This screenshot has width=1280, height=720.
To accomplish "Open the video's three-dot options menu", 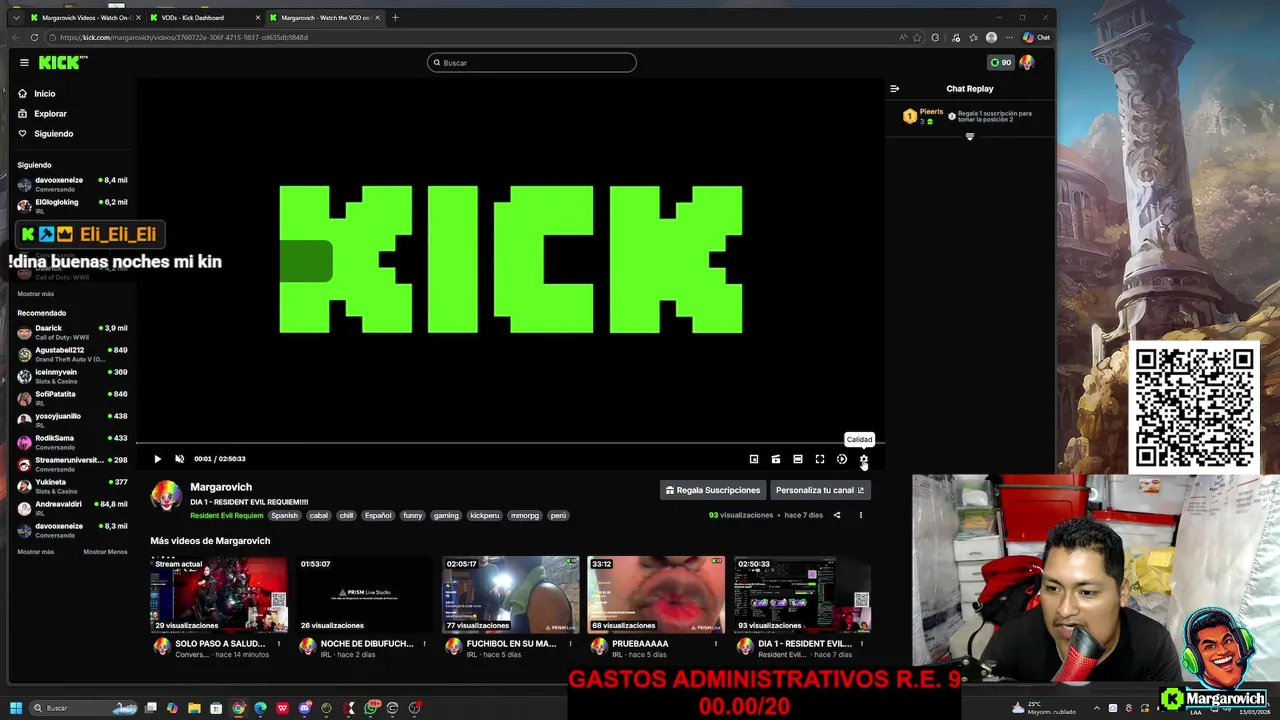I will (x=860, y=516).
